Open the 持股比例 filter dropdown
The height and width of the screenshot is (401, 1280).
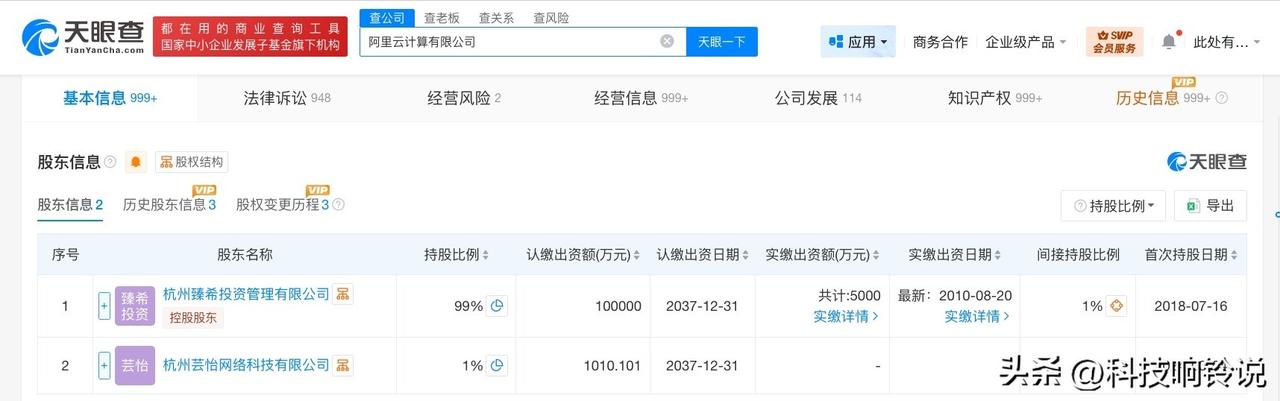point(1113,205)
